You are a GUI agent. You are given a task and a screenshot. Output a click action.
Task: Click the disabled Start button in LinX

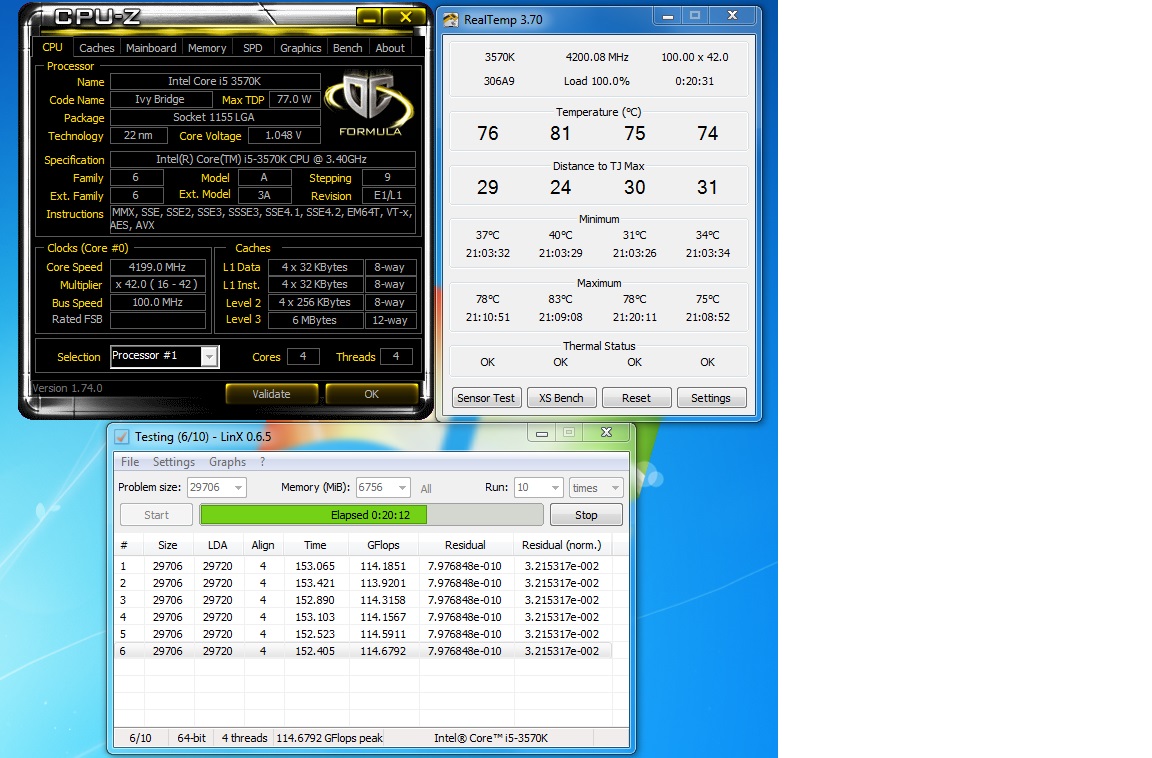pos(156,515)
